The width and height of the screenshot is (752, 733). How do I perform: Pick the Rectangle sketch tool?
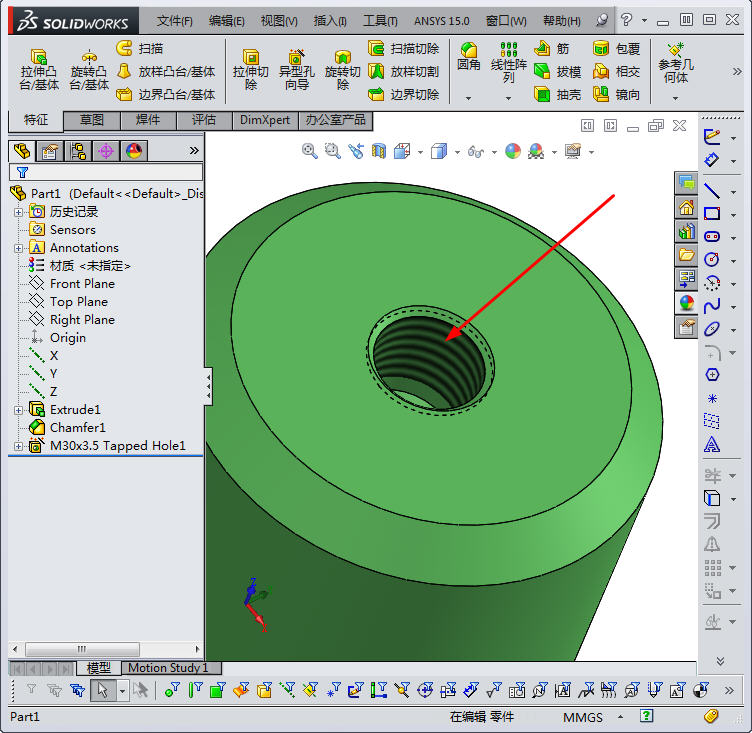pos(712,213)
